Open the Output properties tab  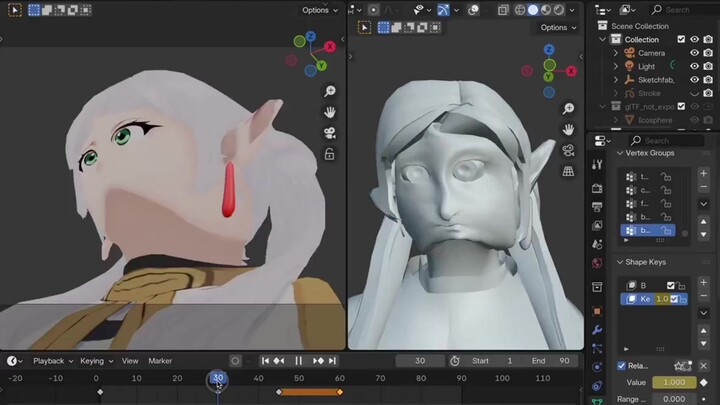[x=597, y=207]
